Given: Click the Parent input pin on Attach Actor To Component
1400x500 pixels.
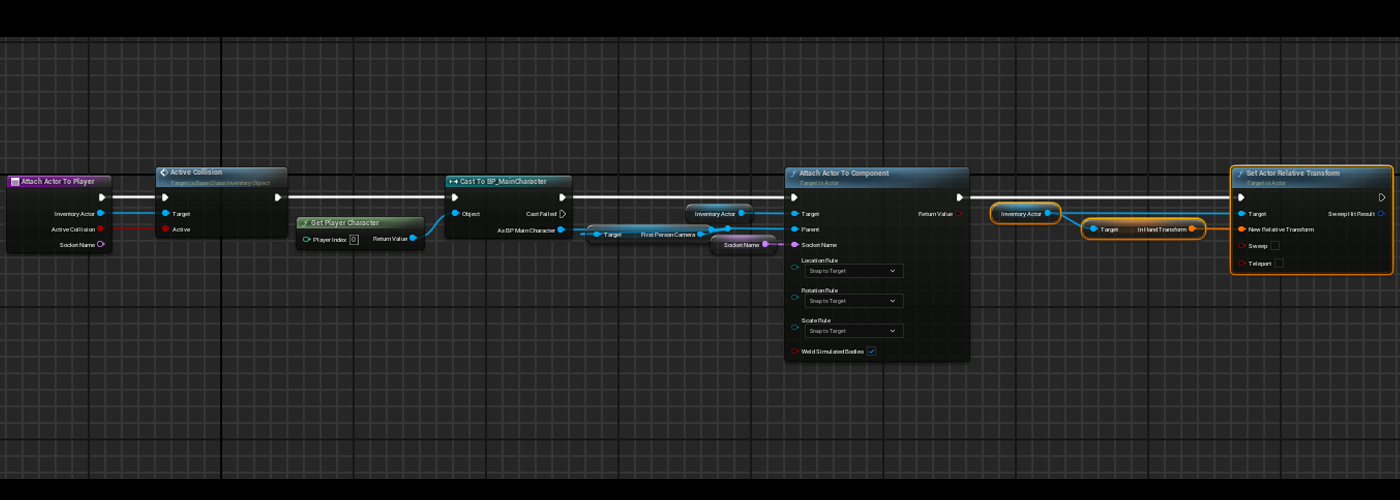Looking at the screenshot, I should 795,229.
